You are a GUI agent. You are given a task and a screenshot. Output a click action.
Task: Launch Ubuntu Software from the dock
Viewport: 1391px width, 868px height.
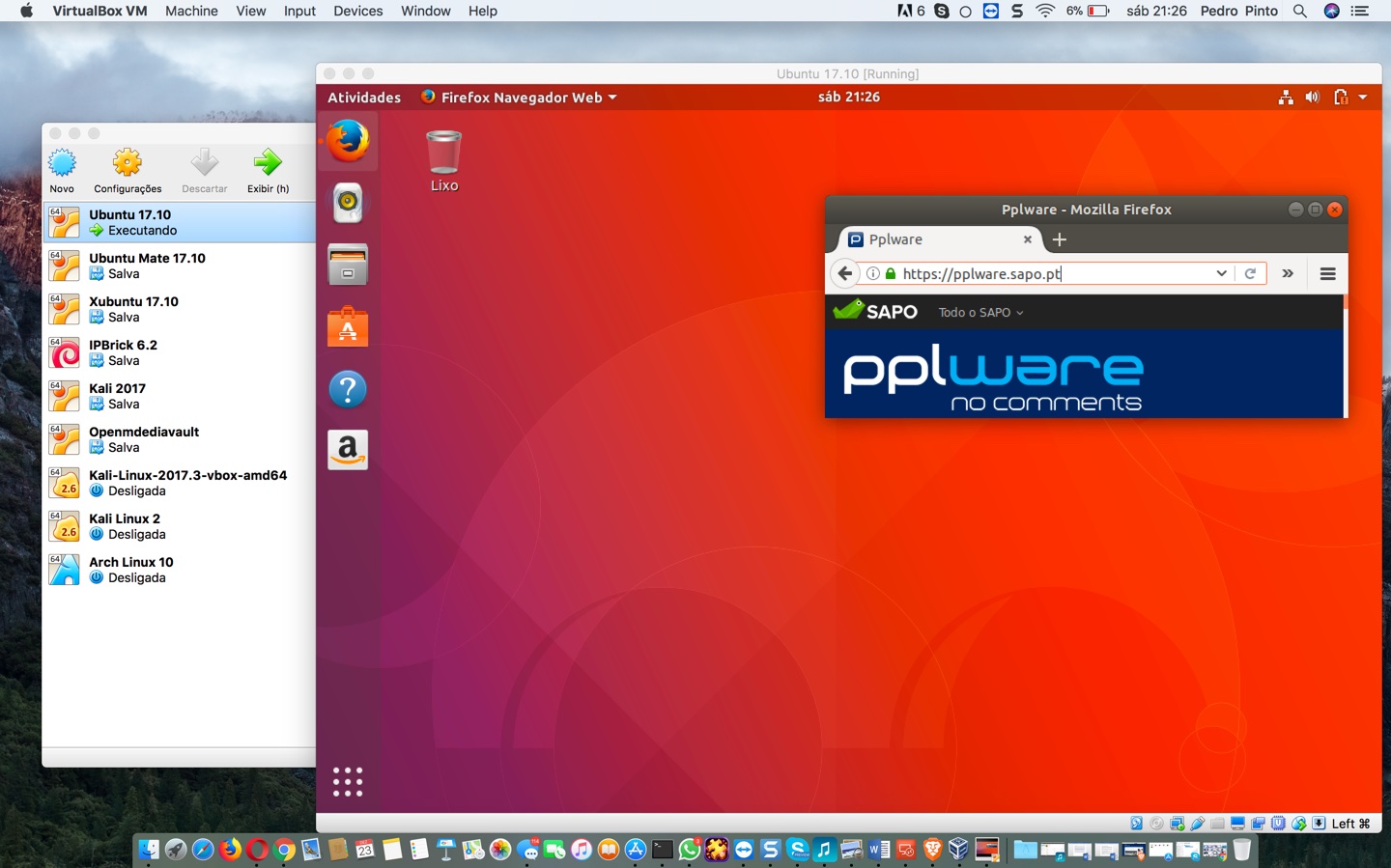click(x=347, y=326)
